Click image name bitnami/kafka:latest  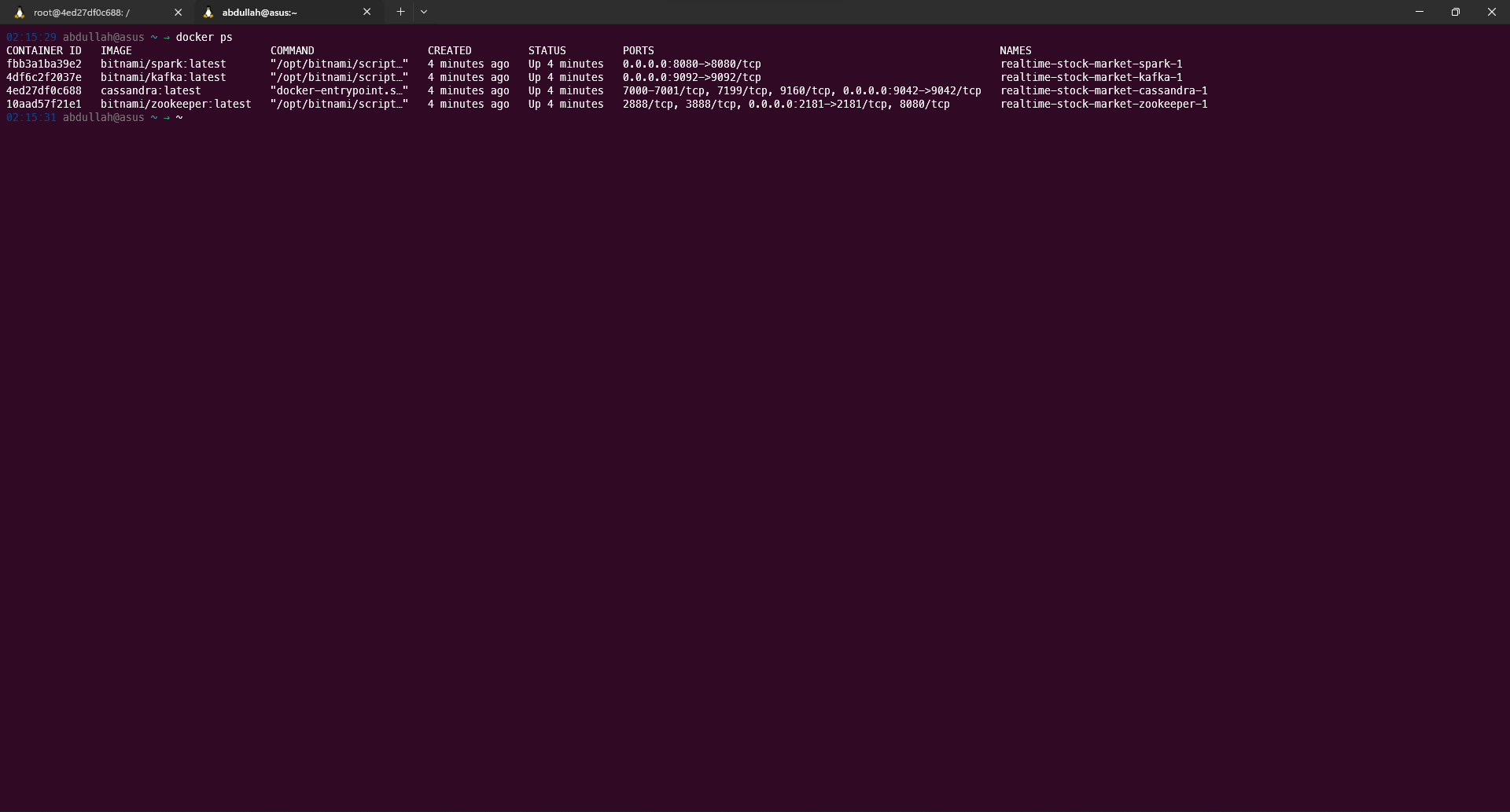point(164,77)
